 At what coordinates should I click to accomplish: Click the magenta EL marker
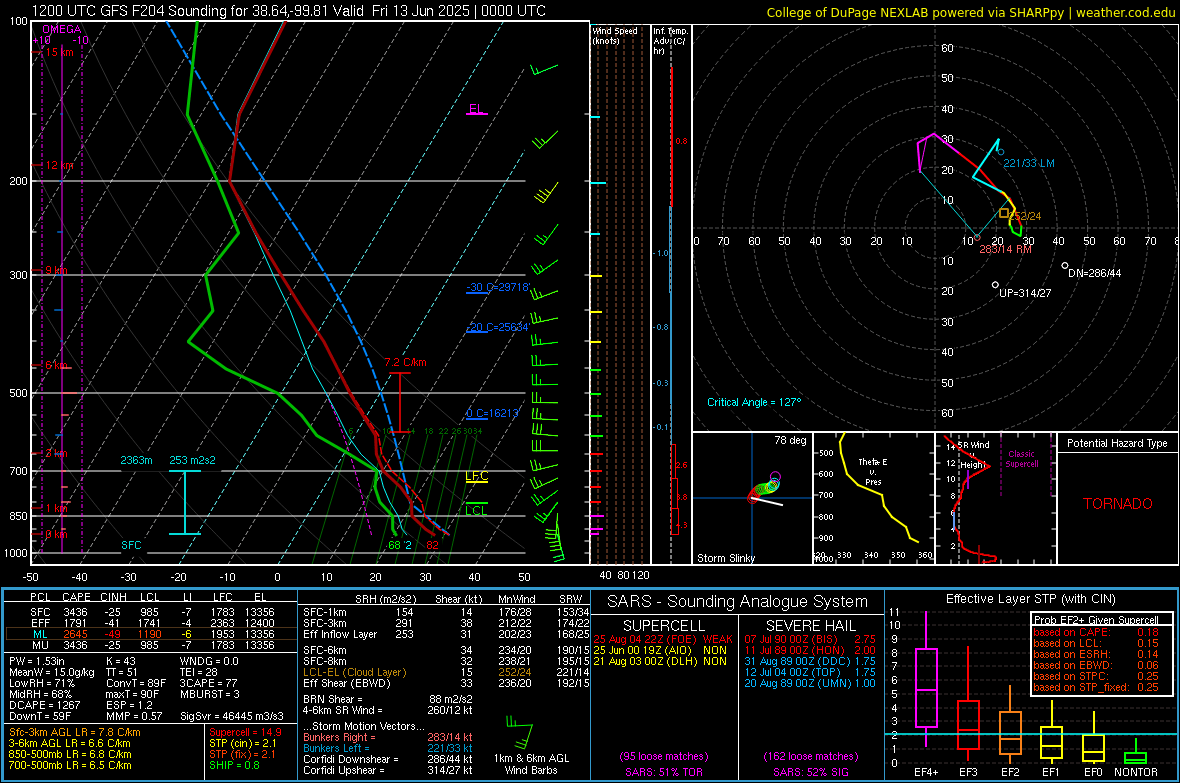(x=476, y=109)
